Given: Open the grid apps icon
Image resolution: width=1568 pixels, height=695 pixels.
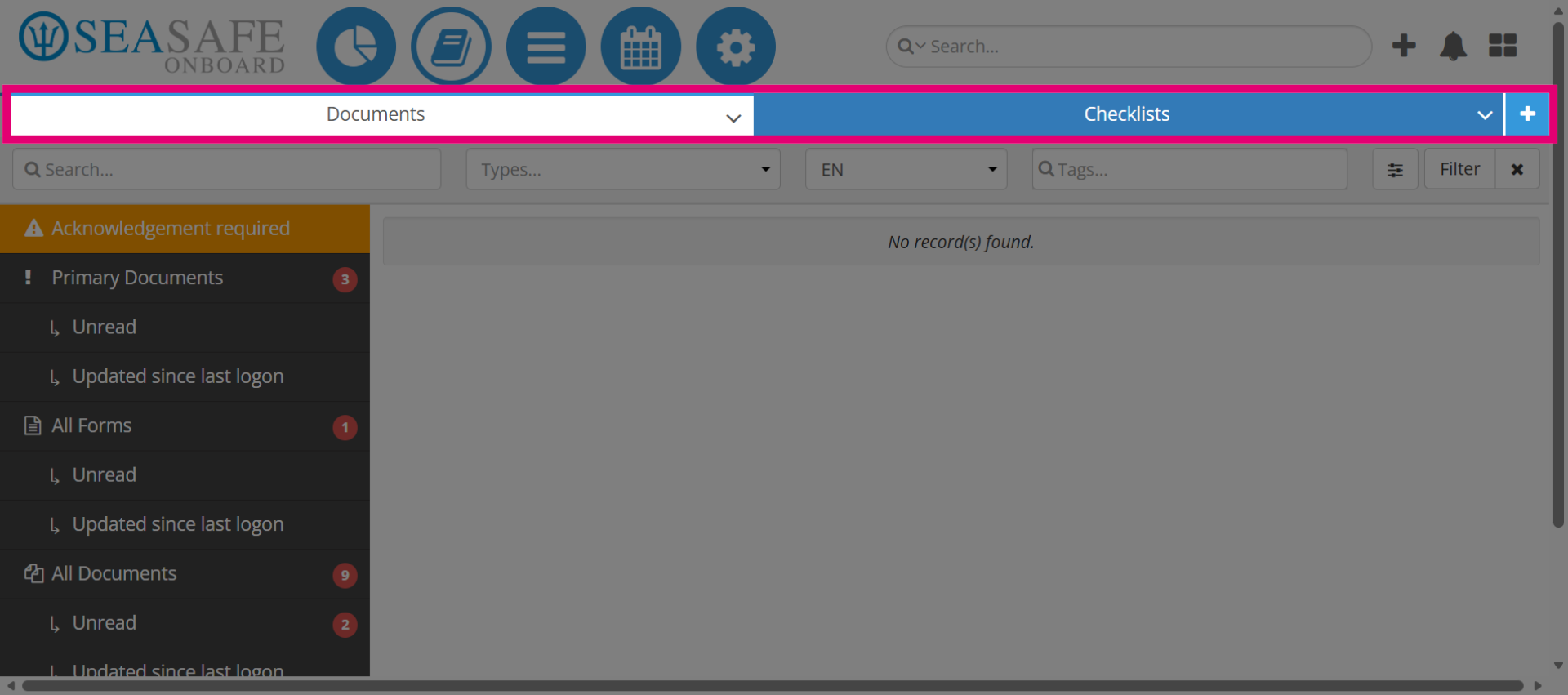Looking at the screenshot, I should tap(1503, 46).
